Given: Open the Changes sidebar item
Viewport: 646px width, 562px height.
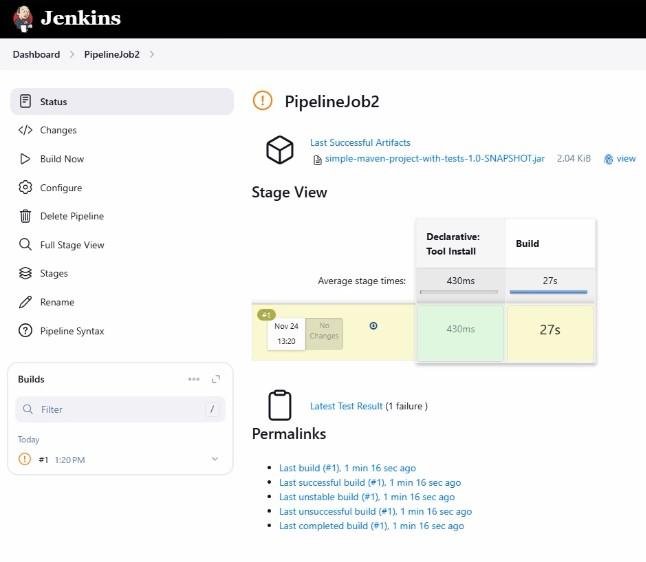Looking at the screenshot, I should click(58, 130).
